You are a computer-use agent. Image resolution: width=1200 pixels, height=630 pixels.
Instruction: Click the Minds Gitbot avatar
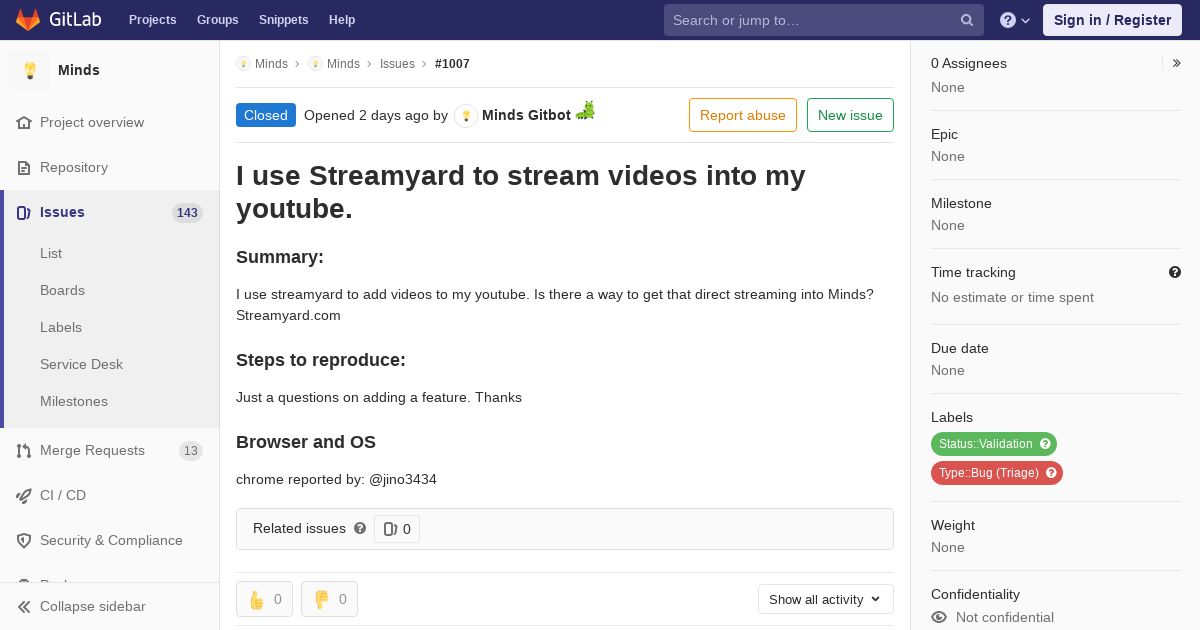[x=466, y=115]
